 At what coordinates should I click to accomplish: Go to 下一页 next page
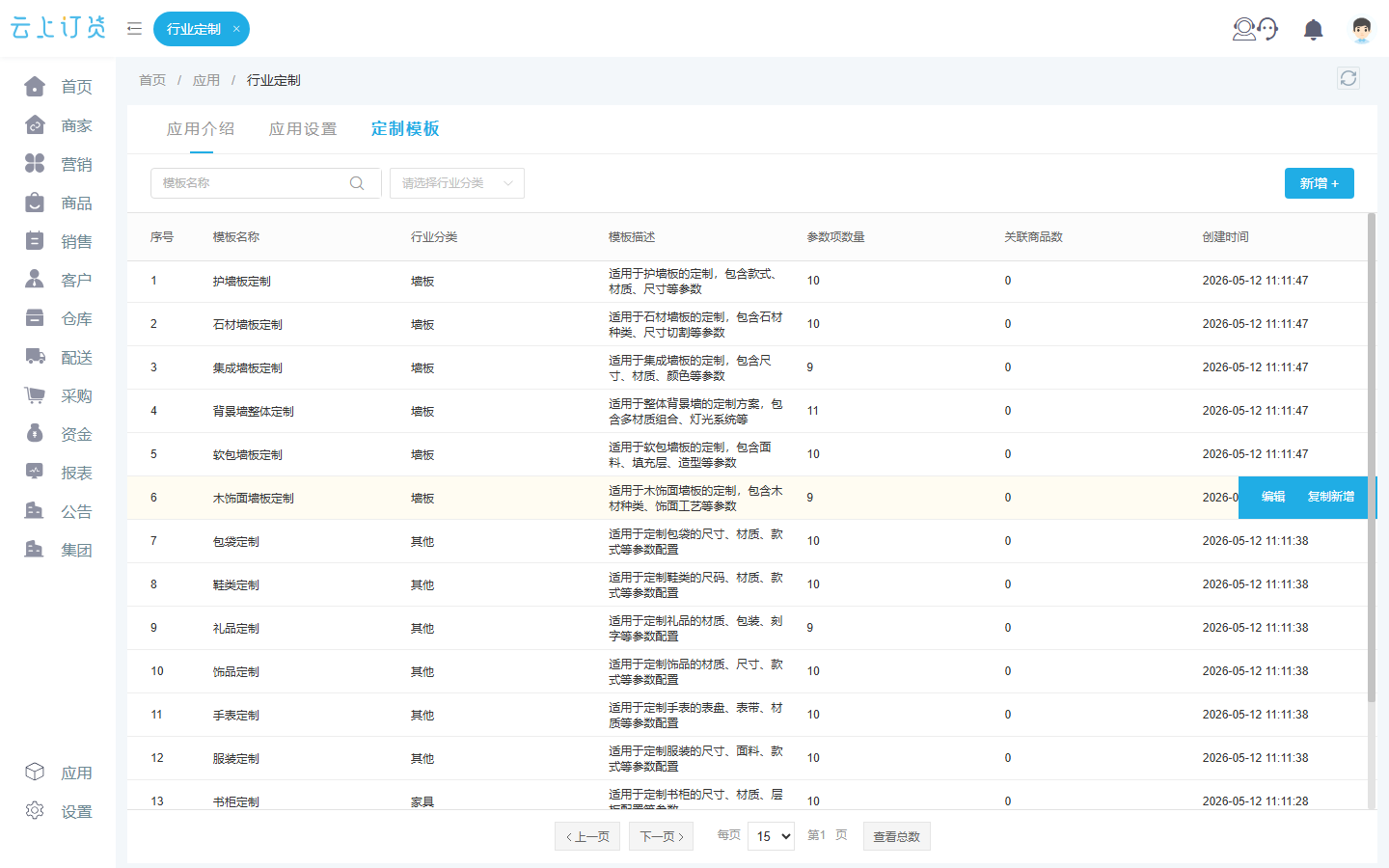pyautogui.click(x=662, y=836)
